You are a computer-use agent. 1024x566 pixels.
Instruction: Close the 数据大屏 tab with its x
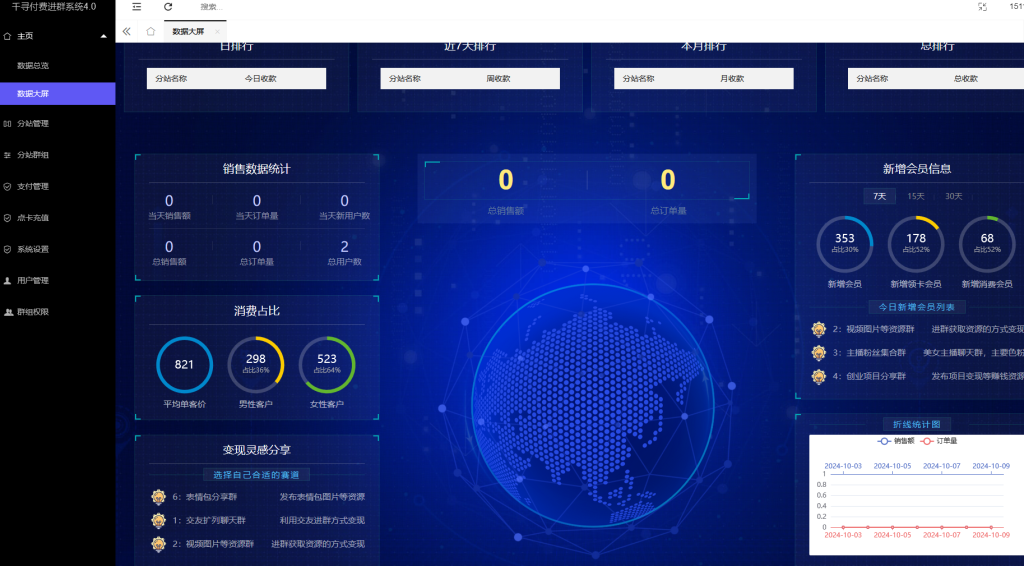[217, 31]
